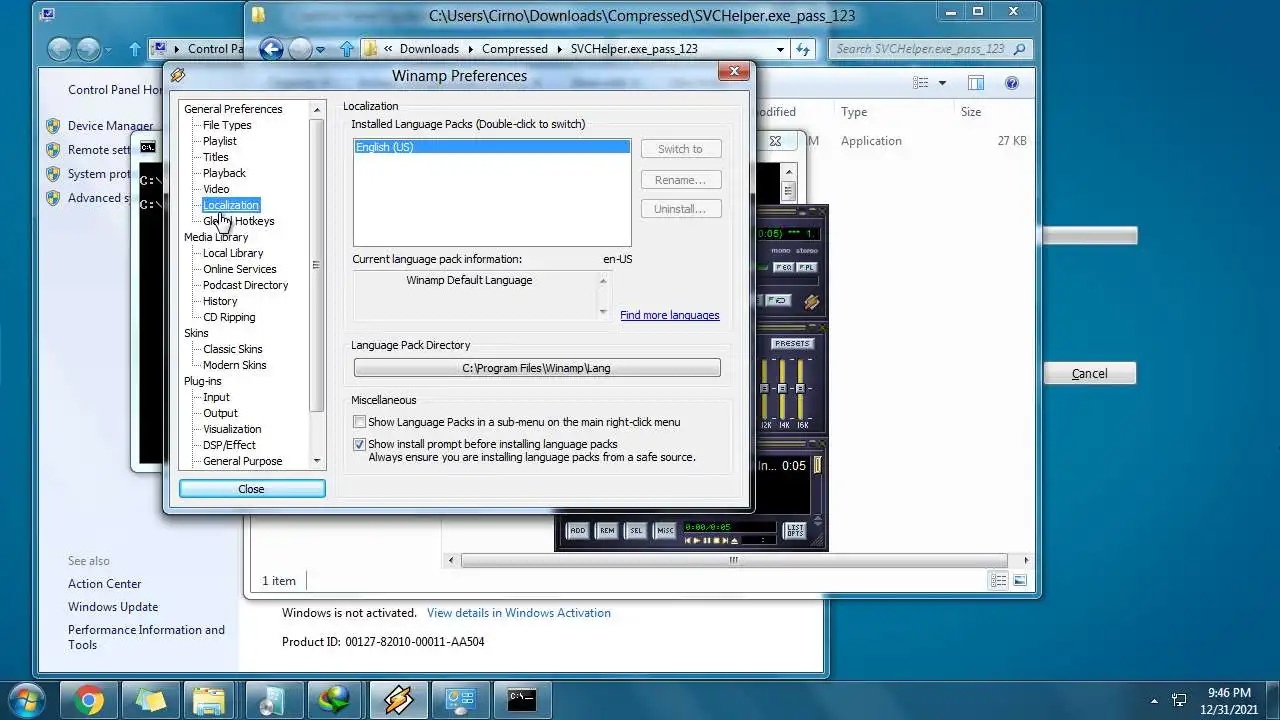Open Explorer help with the question mark icon

[x=1012, y=83]
